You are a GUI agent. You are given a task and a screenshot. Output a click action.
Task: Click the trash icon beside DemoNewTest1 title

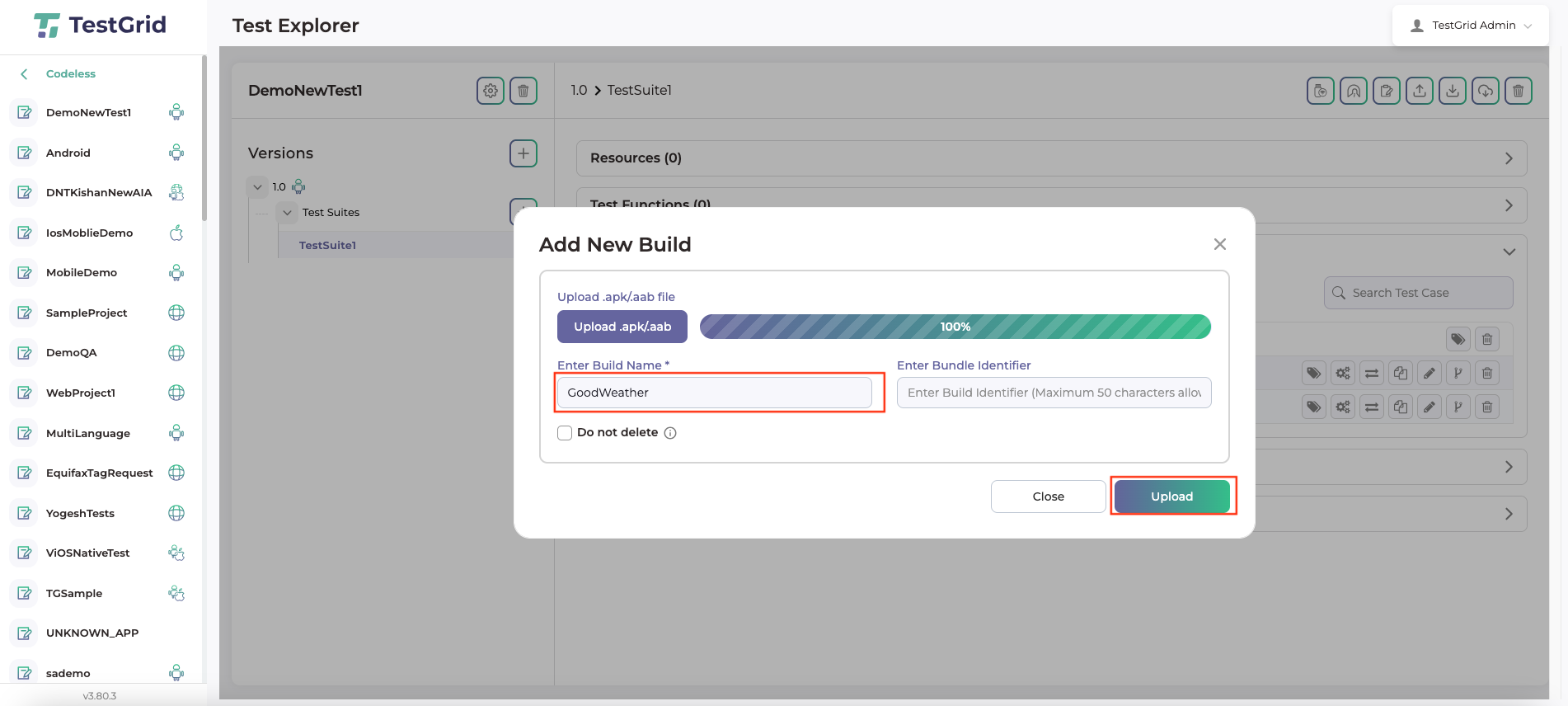coord(523,91)
